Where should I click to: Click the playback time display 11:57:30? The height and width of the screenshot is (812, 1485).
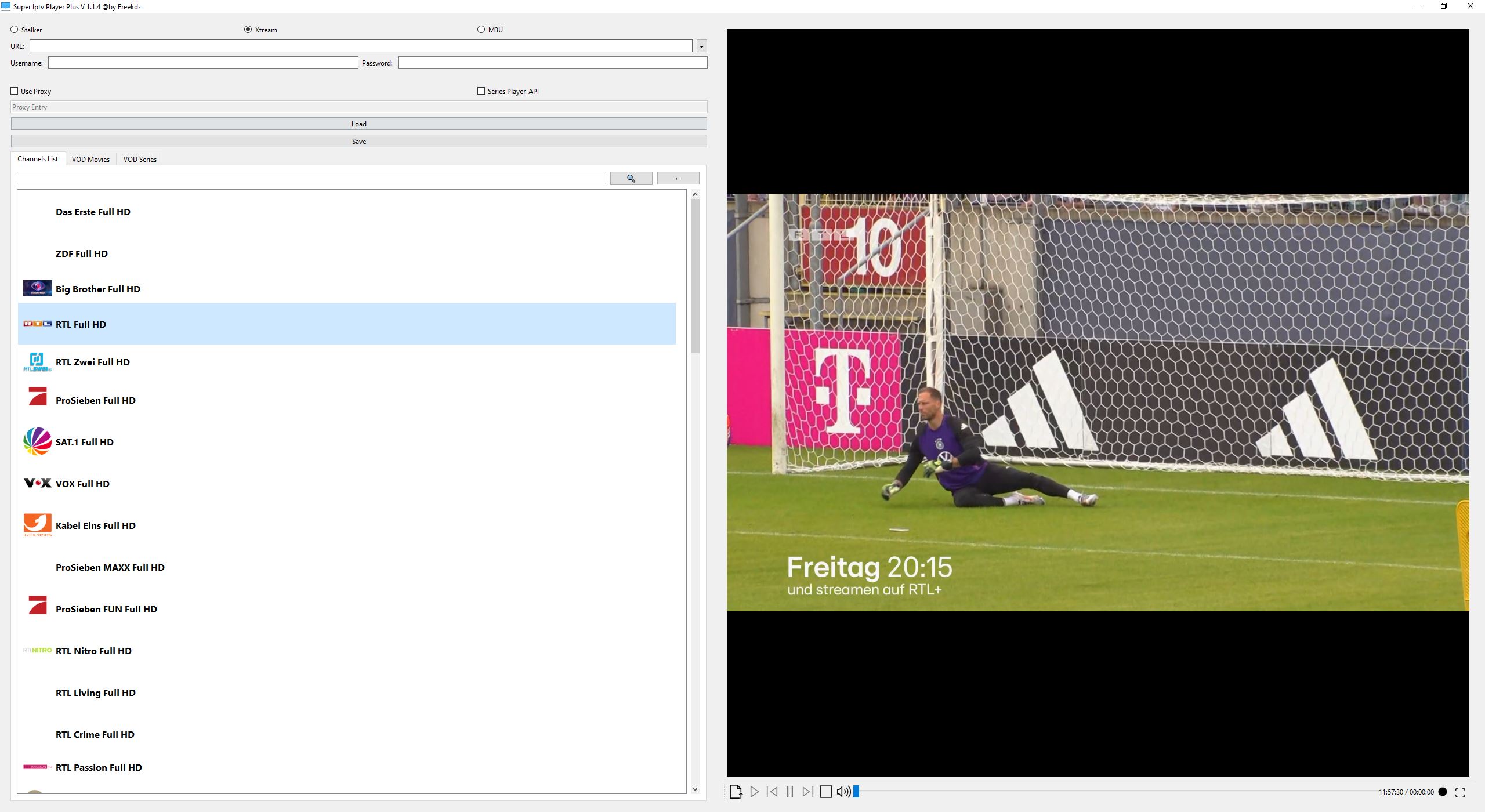[1391, 792]
